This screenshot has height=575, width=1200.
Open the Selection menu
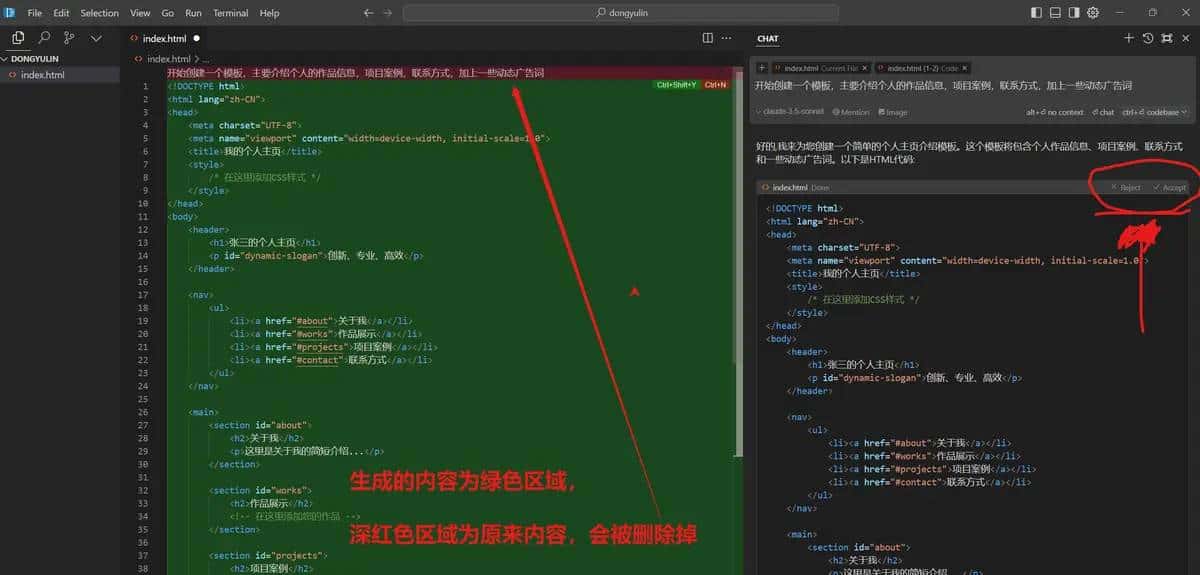99,13
